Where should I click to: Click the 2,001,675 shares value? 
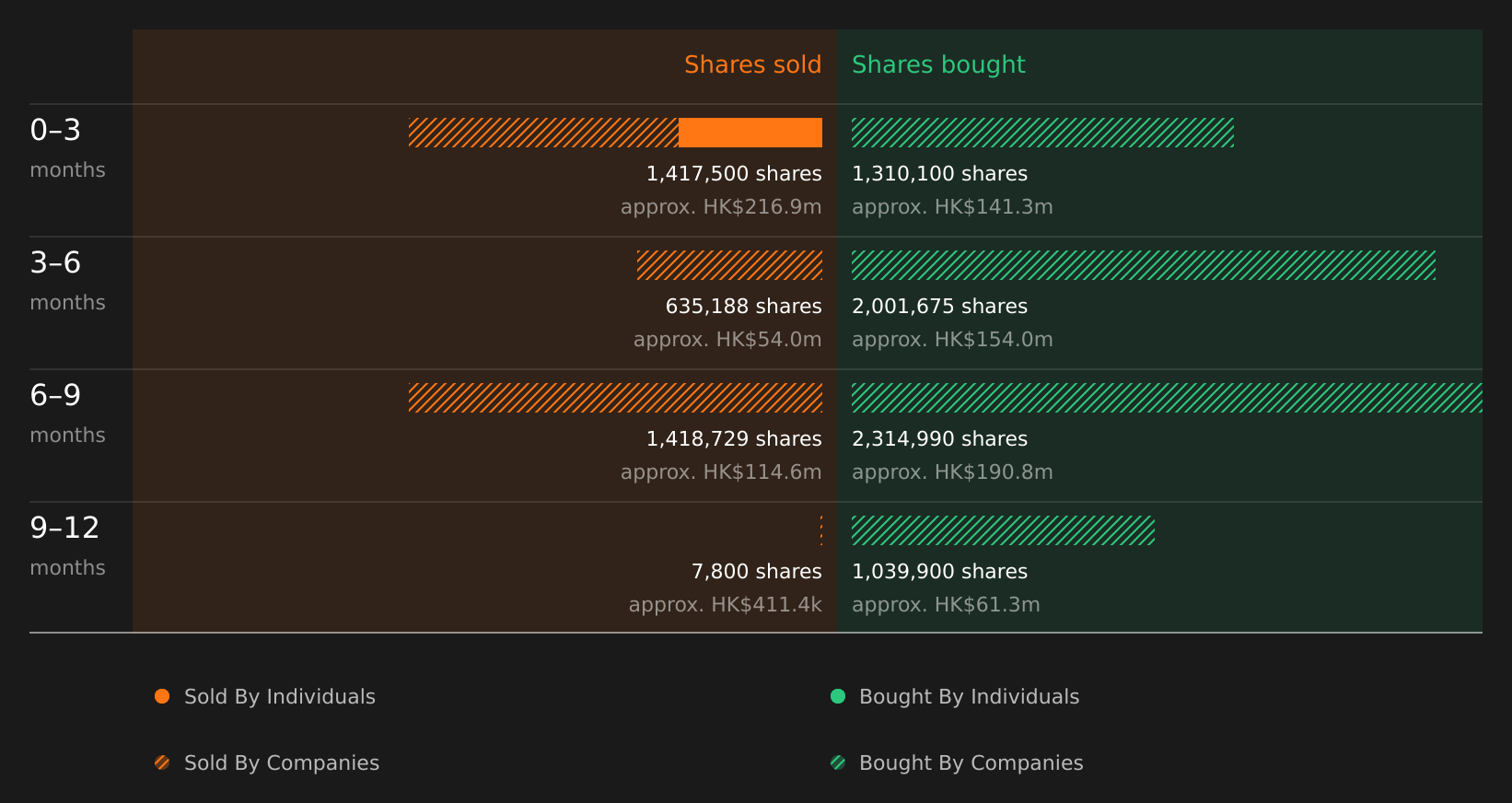coord(939,307)
